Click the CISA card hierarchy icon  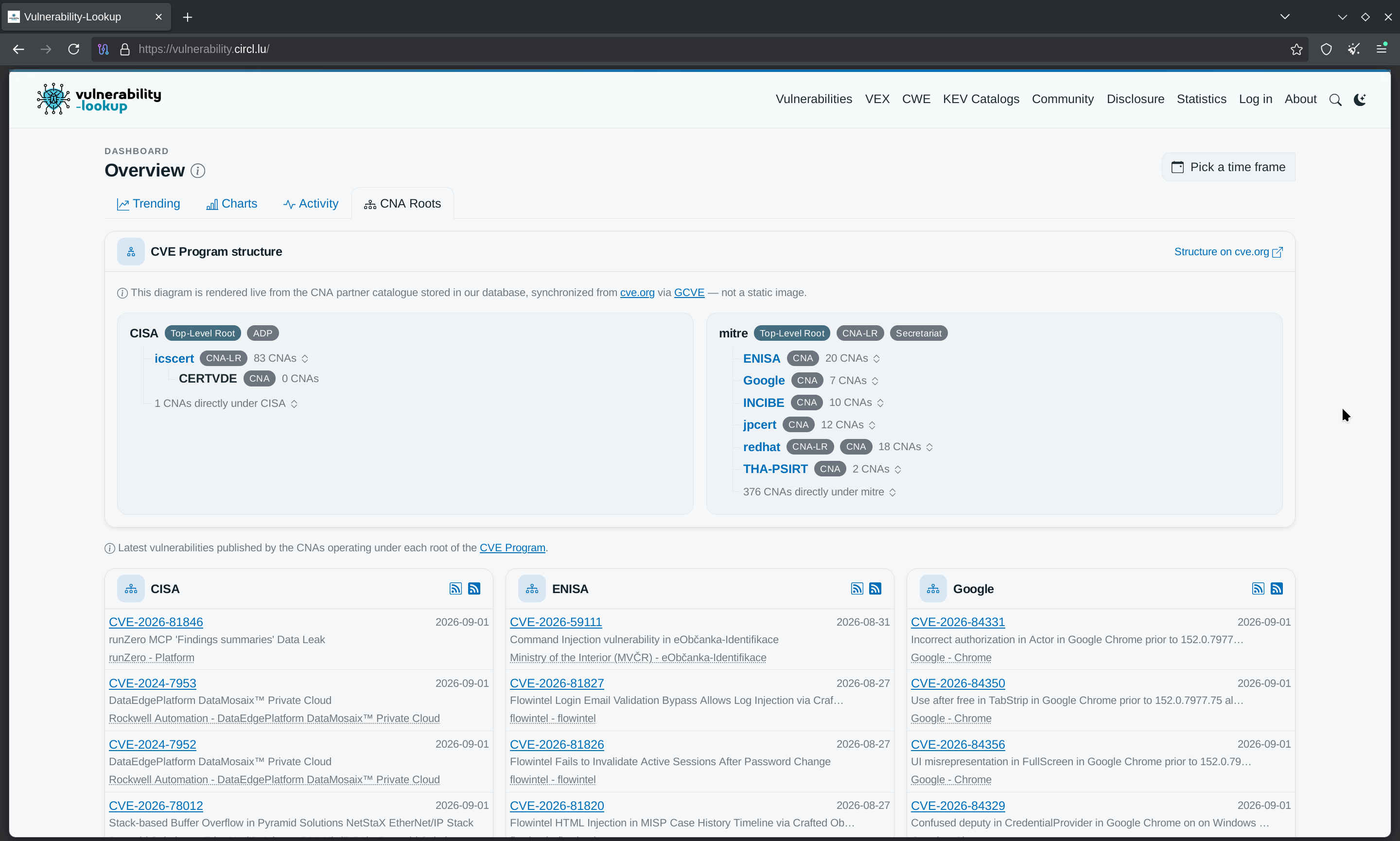point(131,589)
